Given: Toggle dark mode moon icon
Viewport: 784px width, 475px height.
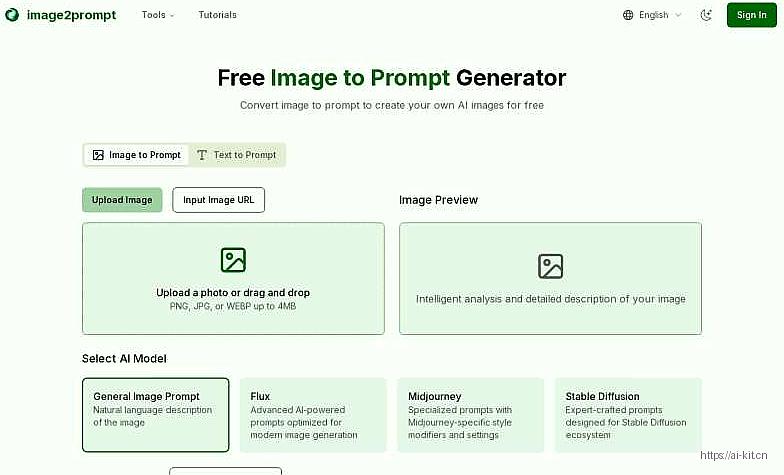Looking at the screenshot, I should coord(706,15).
